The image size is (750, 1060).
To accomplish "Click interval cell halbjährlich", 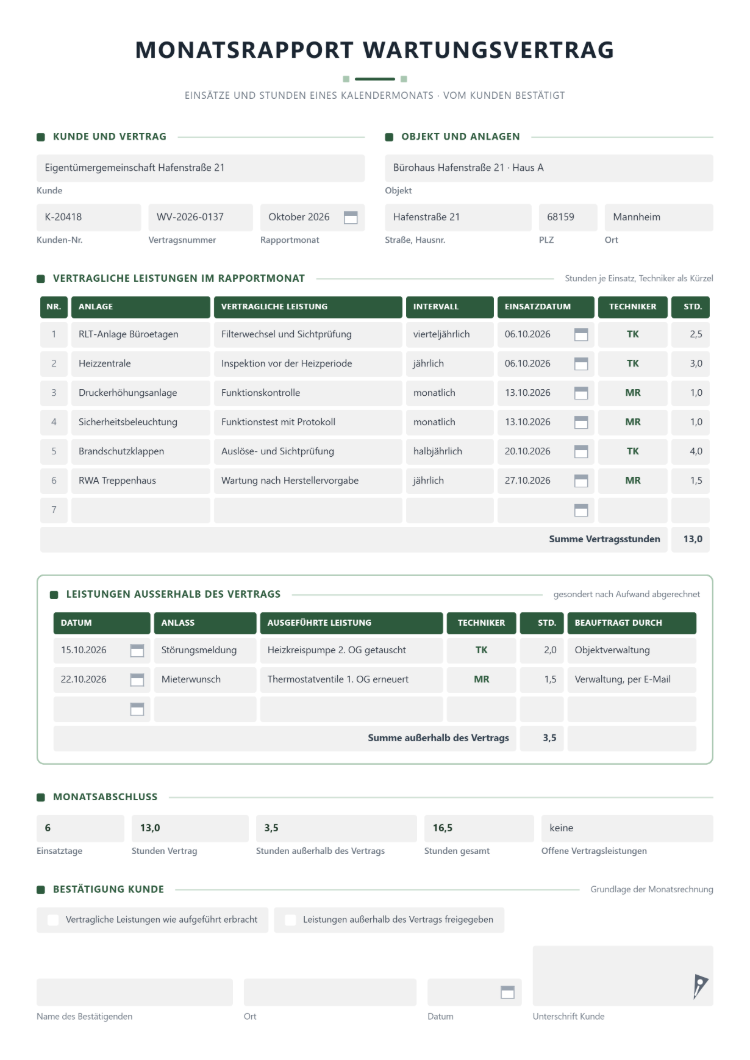I will (x=450, y=452).
